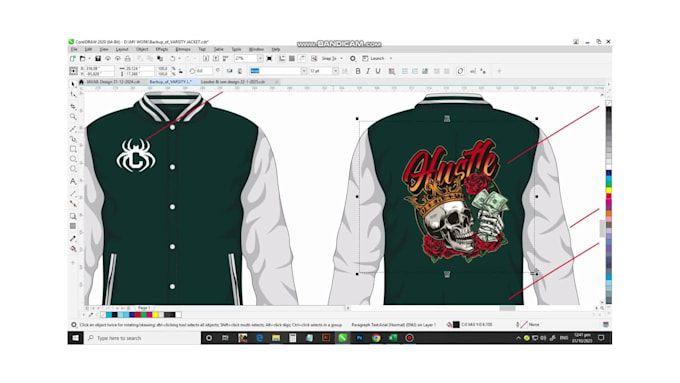Click the Welcome screen home icon
The width and height of the screenshot is (680, 383).
pos(81,82)
